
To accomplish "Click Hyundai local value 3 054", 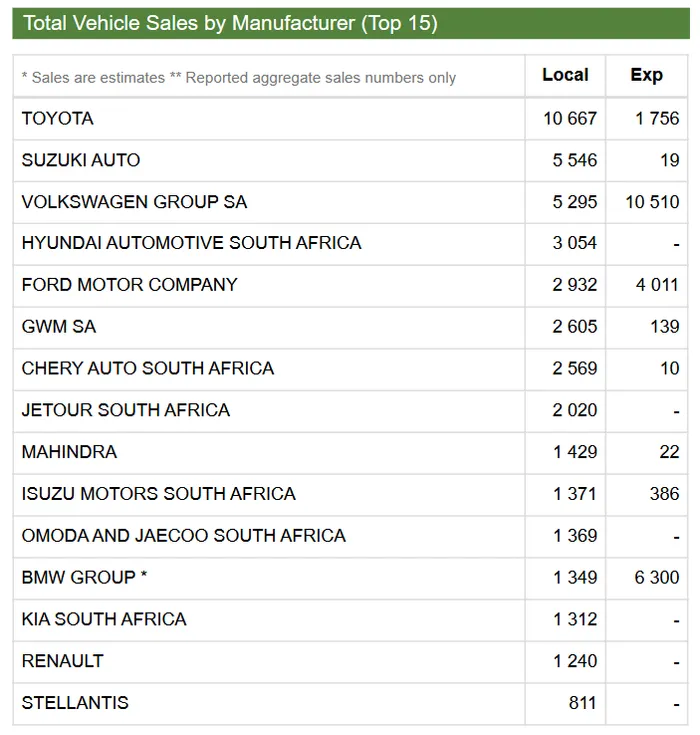I will tap(575, 243).
